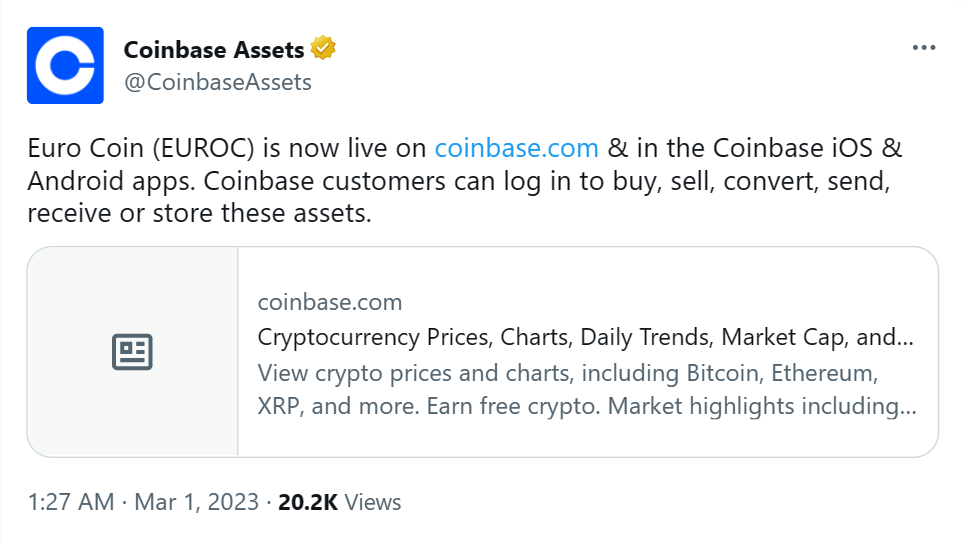Follow the blue coinbase.com link in tweet
Screen dimensions: 965x542
click(x=516, y=148)
